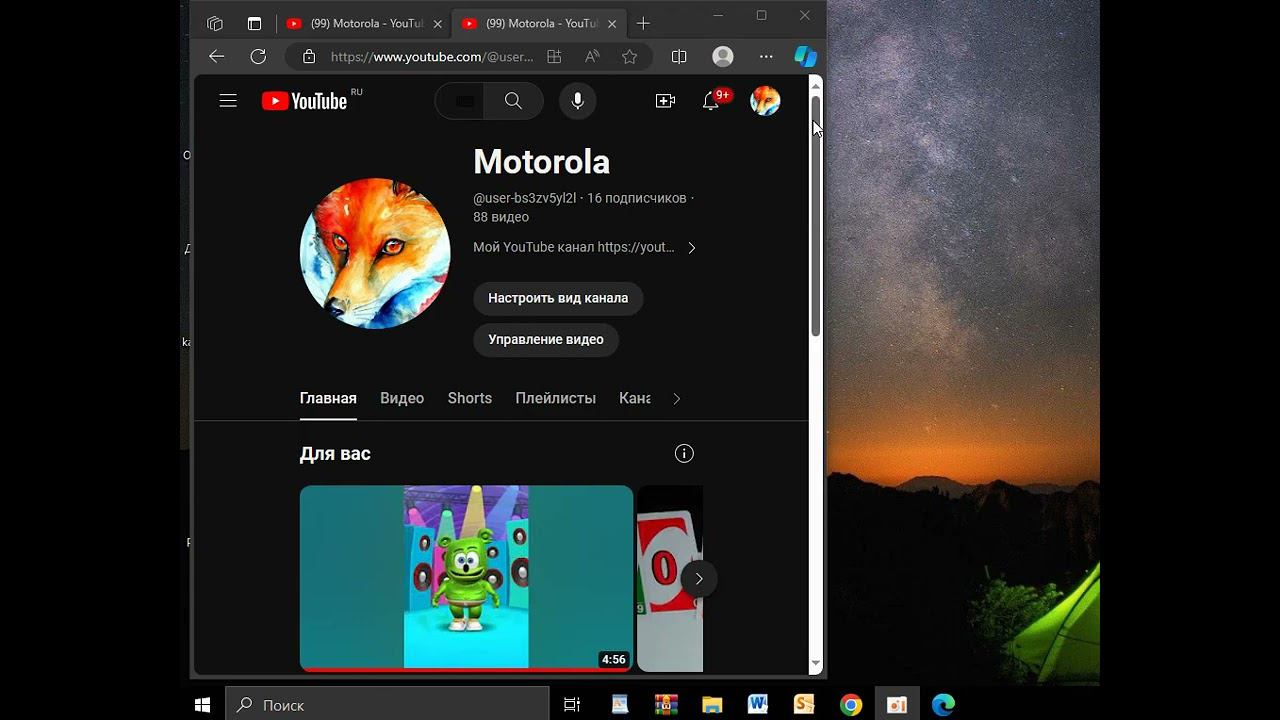Open the Copilot sidebar icon
The width and height of the screenshot is (1280, 720).
(x=805, y=57)
